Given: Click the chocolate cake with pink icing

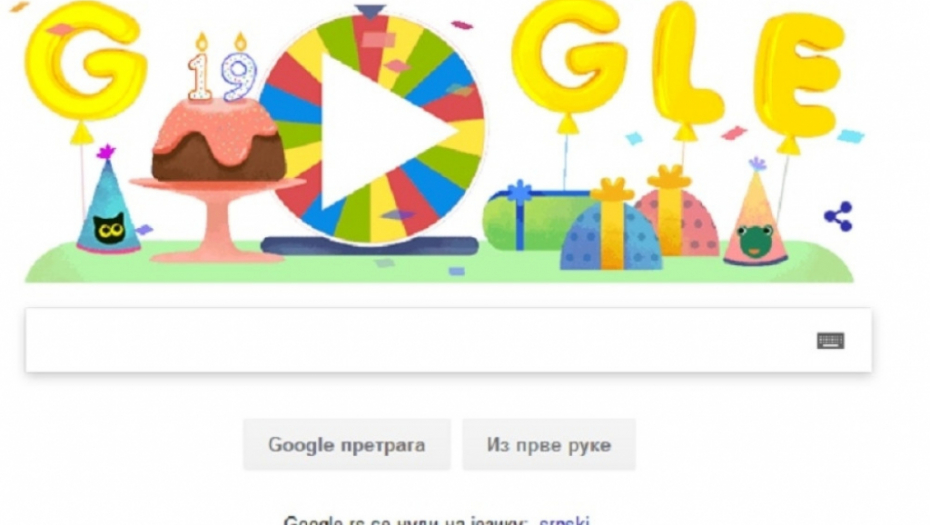Looking at the screenshot, I should point(217,141).
